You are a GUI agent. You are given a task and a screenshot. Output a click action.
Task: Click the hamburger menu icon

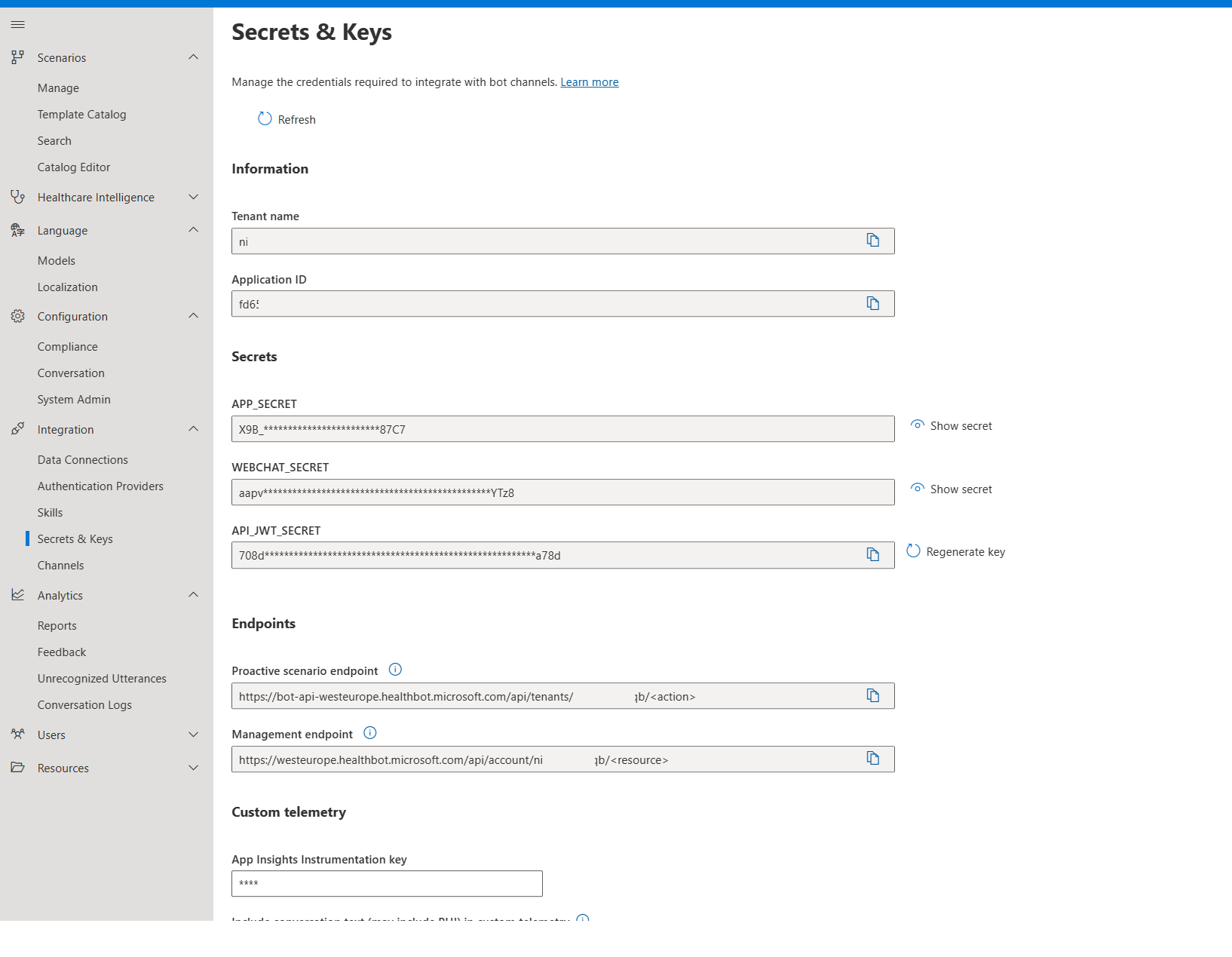17,24
